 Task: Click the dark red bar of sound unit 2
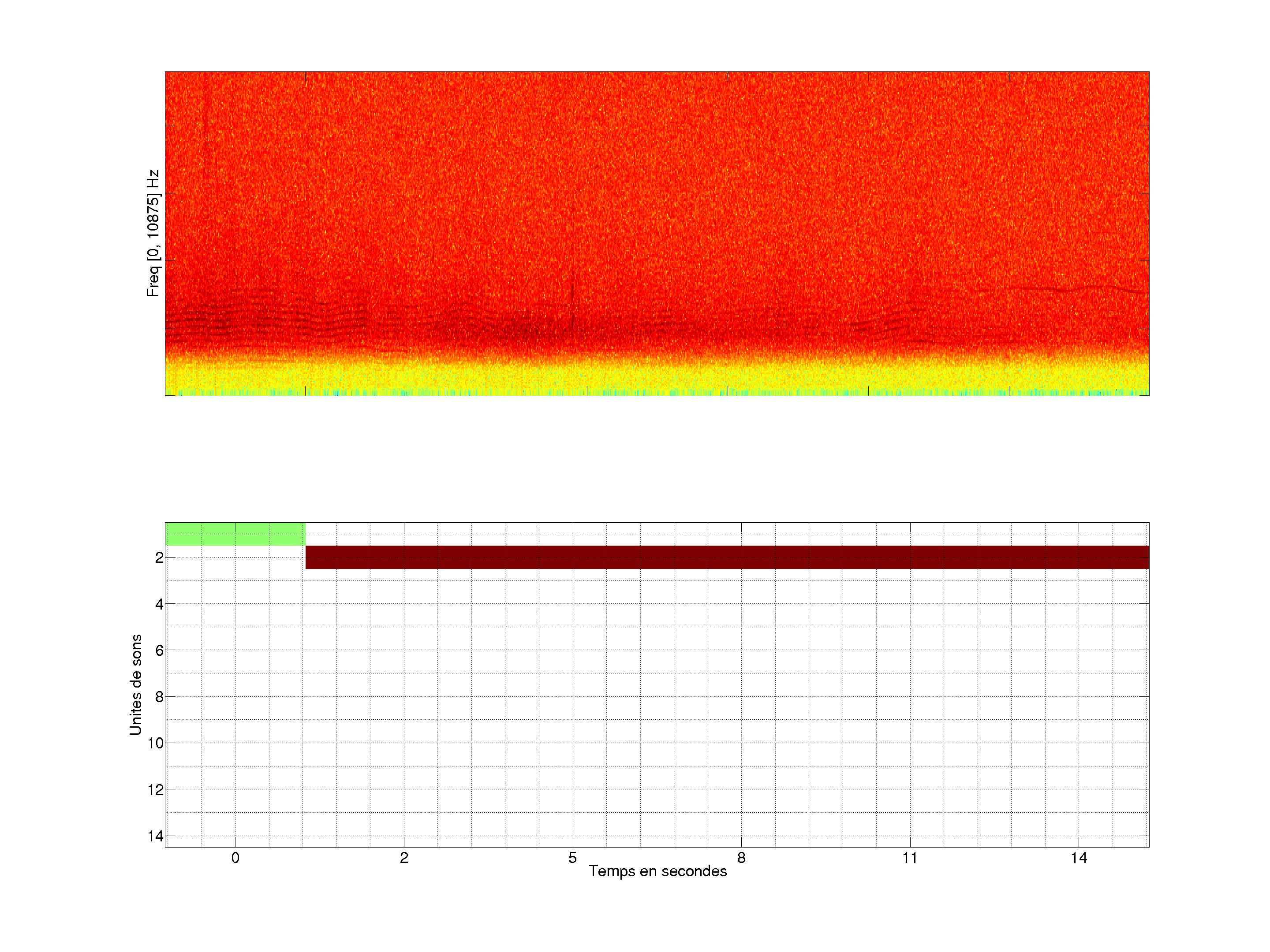(726, 557)
